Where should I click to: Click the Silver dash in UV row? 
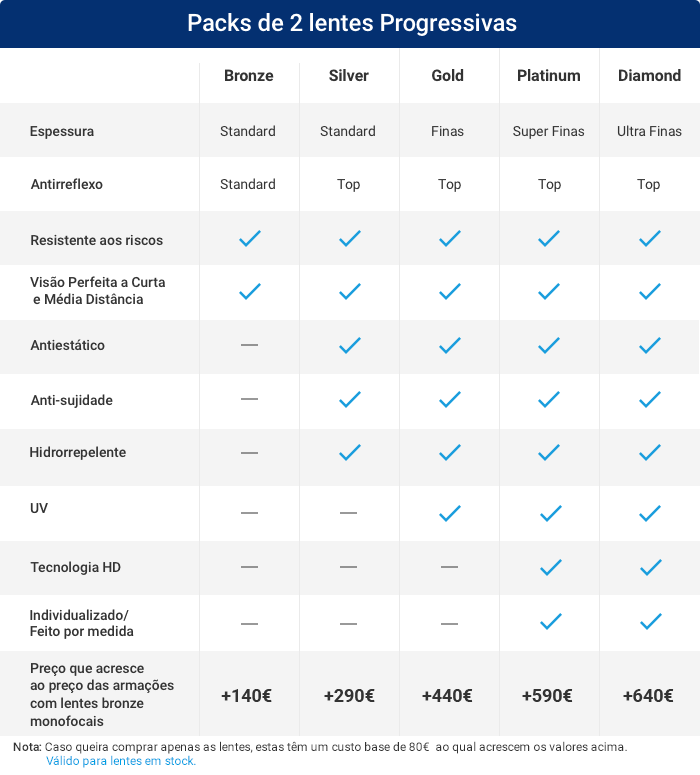pyautogui.click(x=349, y=513)
